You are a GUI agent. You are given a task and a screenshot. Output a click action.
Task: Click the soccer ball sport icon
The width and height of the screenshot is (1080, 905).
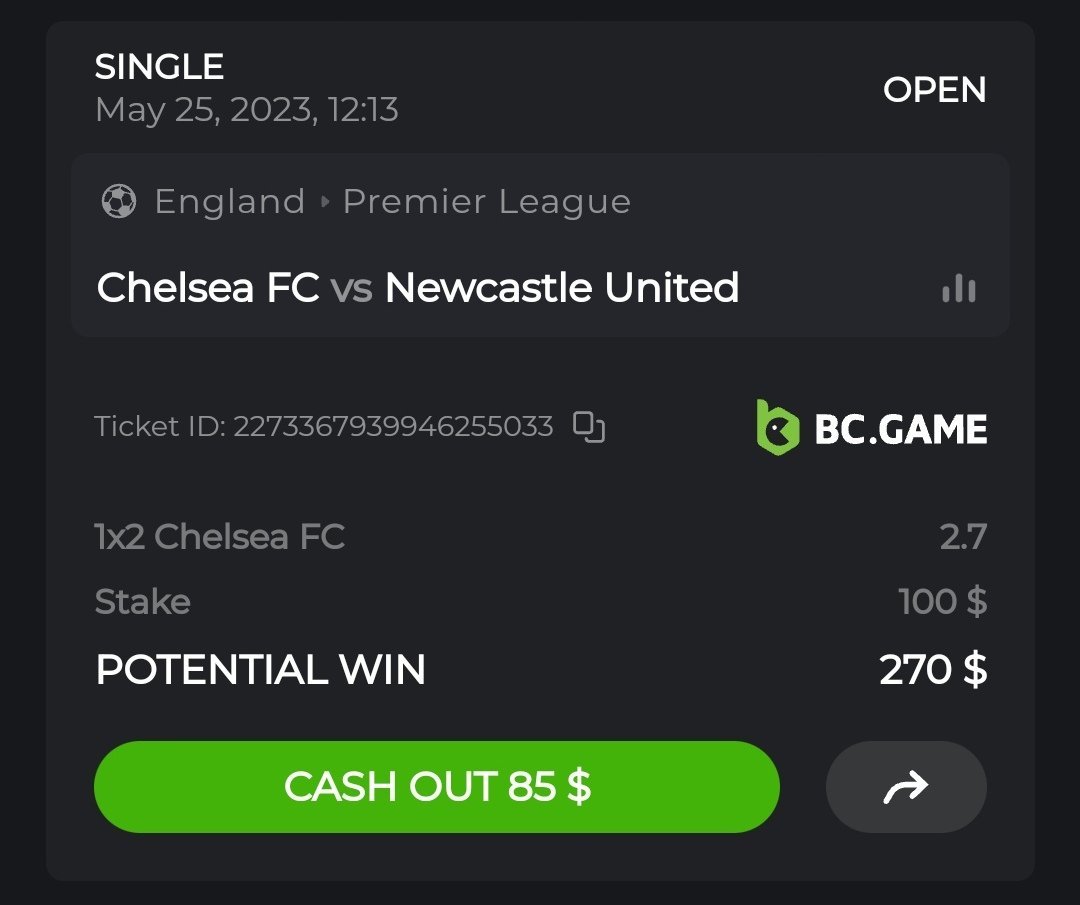(119, 202)
